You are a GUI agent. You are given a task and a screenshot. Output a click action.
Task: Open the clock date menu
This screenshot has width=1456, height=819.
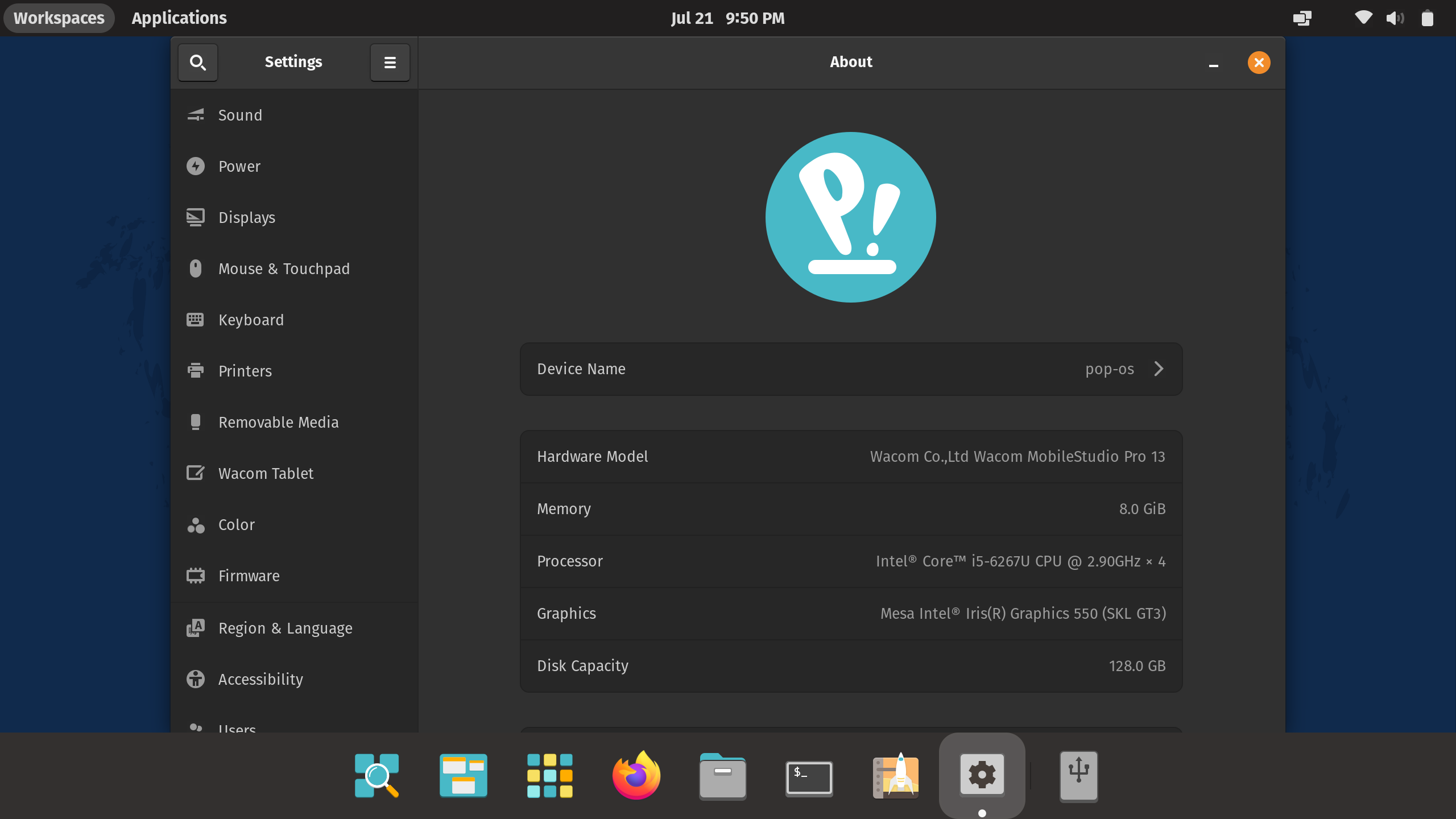point(727,18)
